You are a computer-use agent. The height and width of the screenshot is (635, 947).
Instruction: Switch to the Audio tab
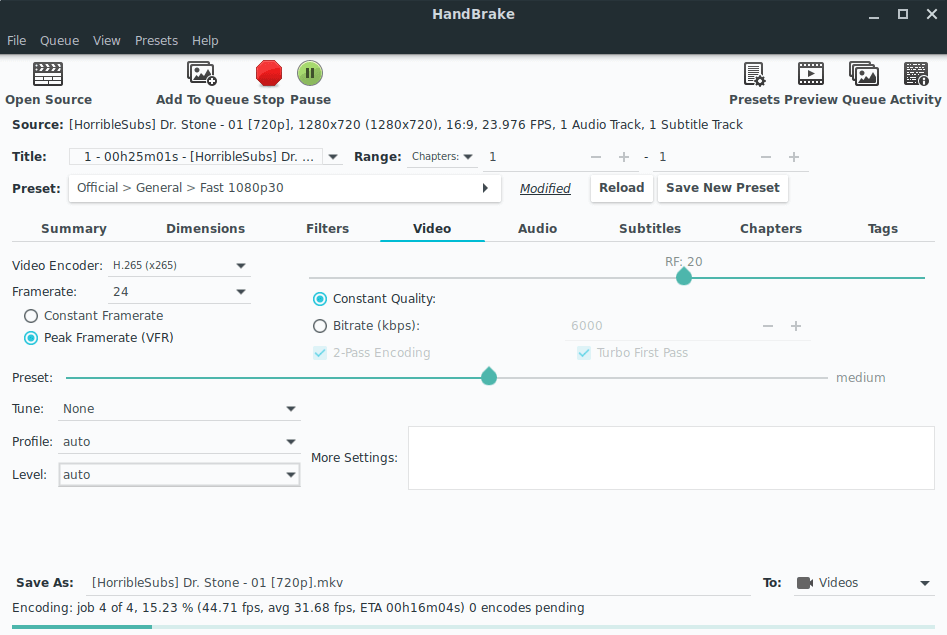pos(538,229)
